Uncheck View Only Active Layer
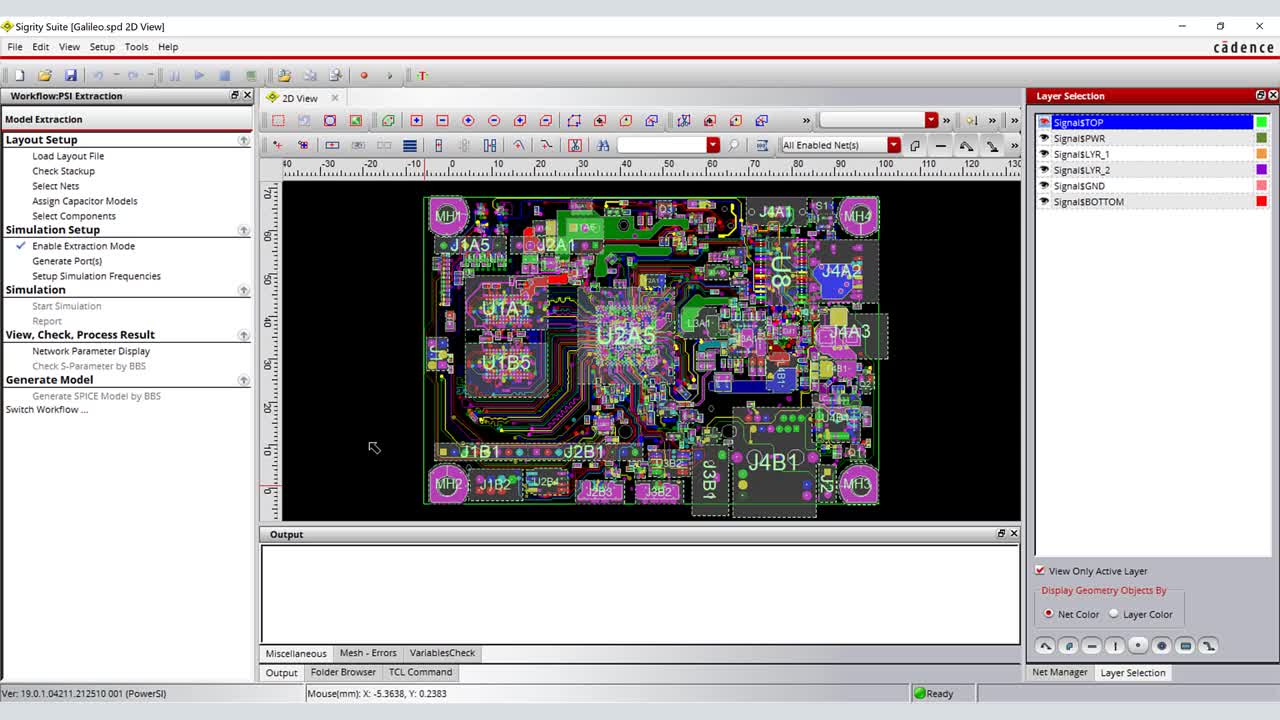Viewport: 1280px width, 720px height. click(1040, 571)
